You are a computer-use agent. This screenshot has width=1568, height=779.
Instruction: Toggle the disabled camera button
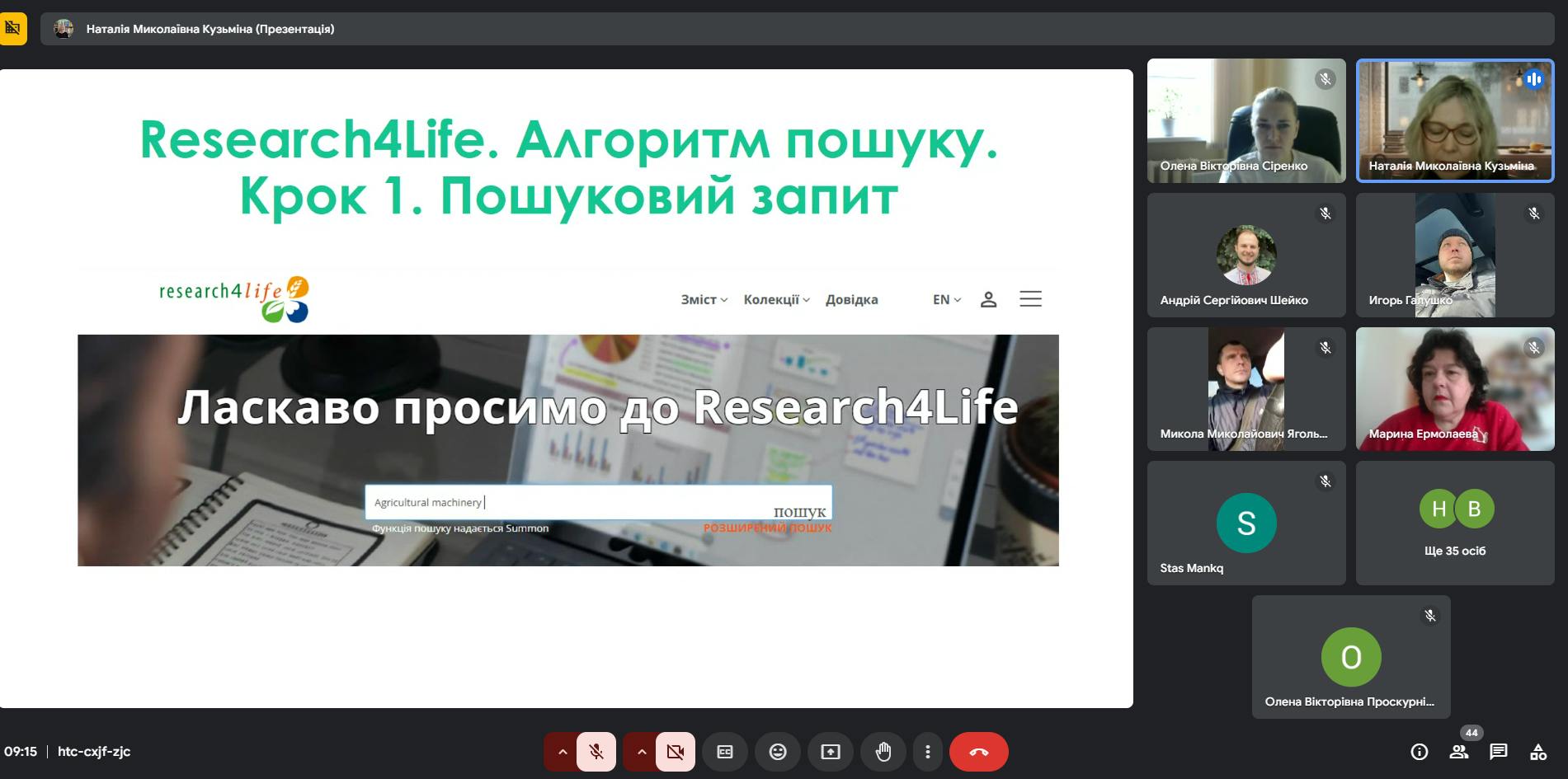coord(676,752)
